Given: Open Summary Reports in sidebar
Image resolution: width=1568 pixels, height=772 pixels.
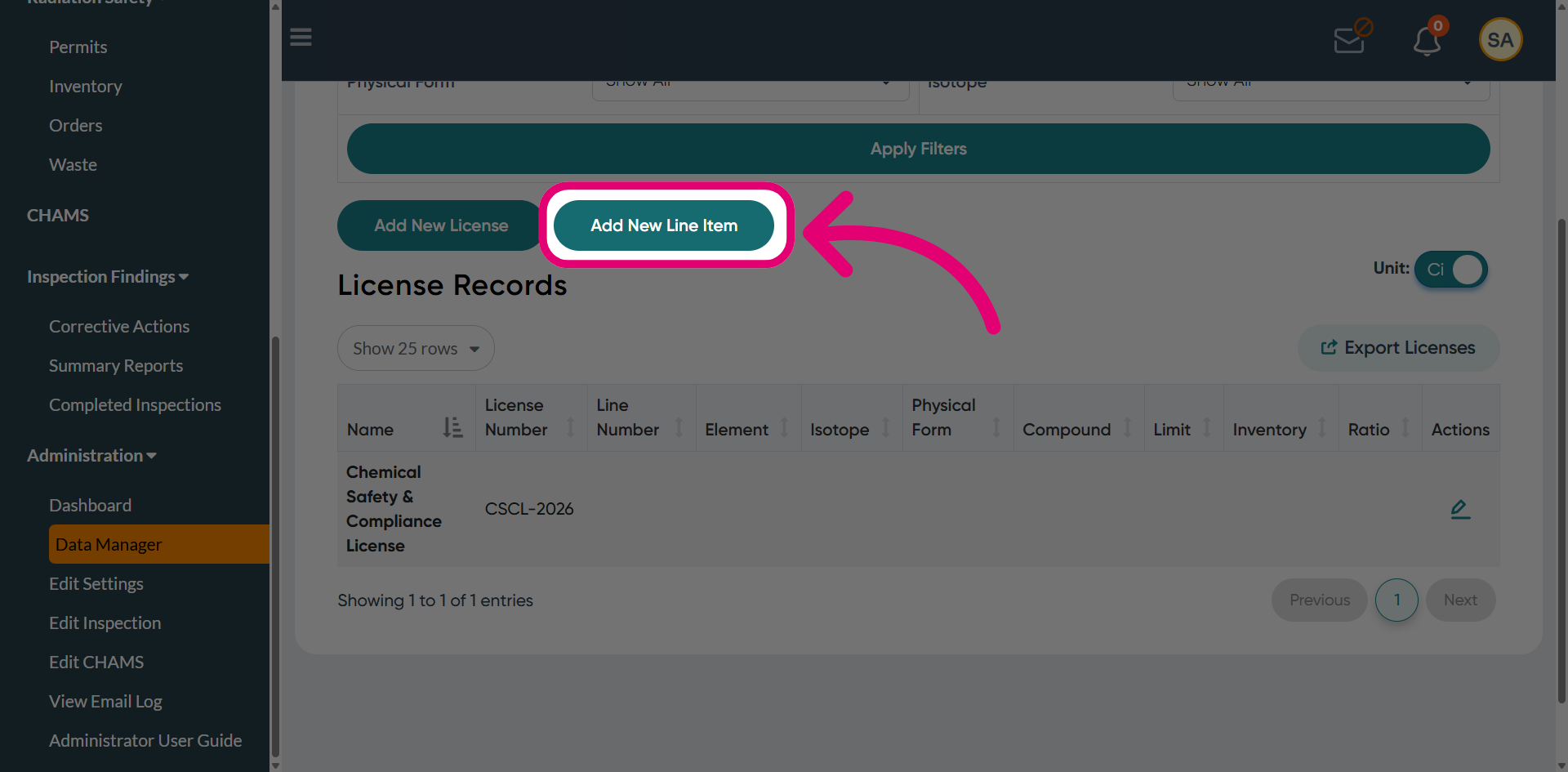Looking at the screenshot, I should (x=116, y=366).
